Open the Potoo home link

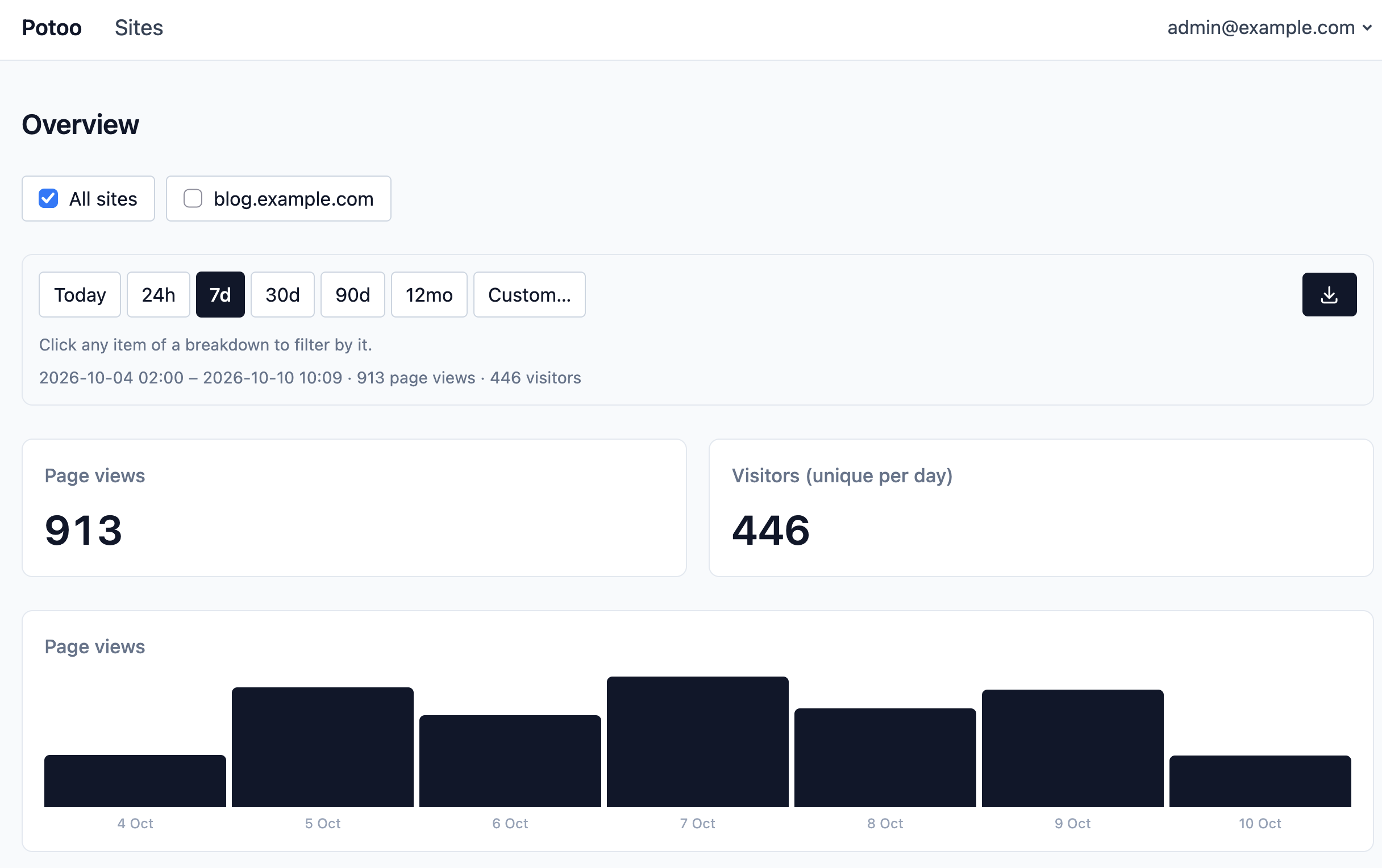52,27
